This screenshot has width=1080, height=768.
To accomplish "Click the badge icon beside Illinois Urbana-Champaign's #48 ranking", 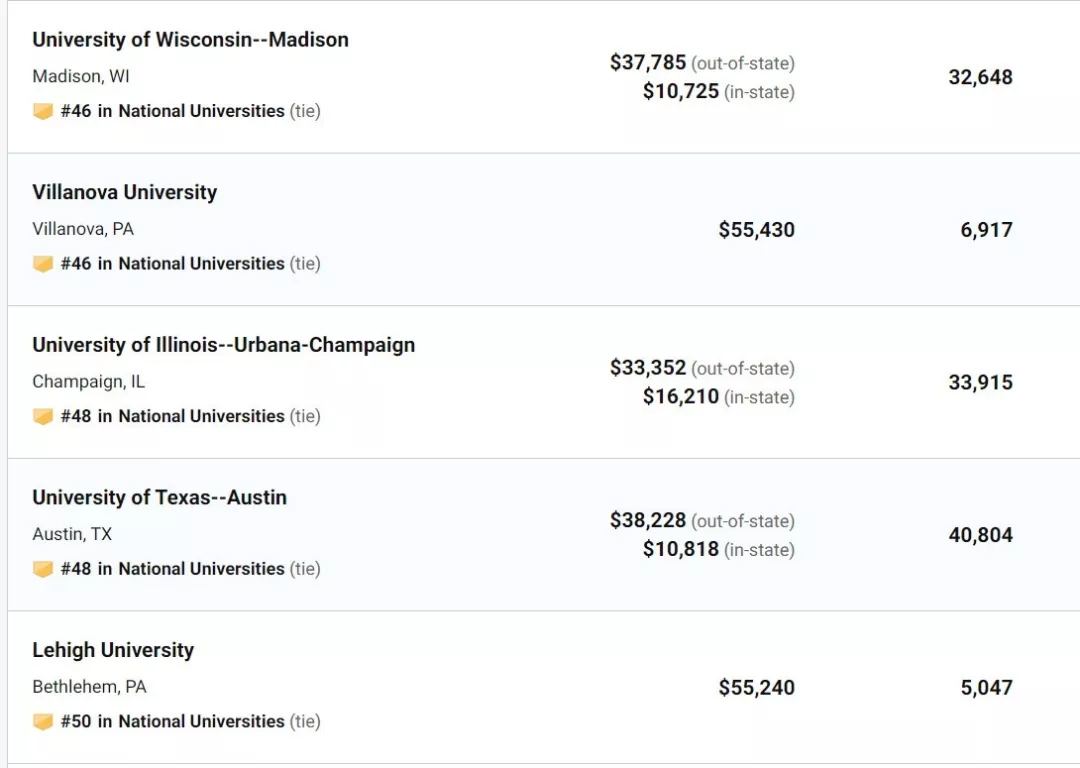I will coord(43,416).
